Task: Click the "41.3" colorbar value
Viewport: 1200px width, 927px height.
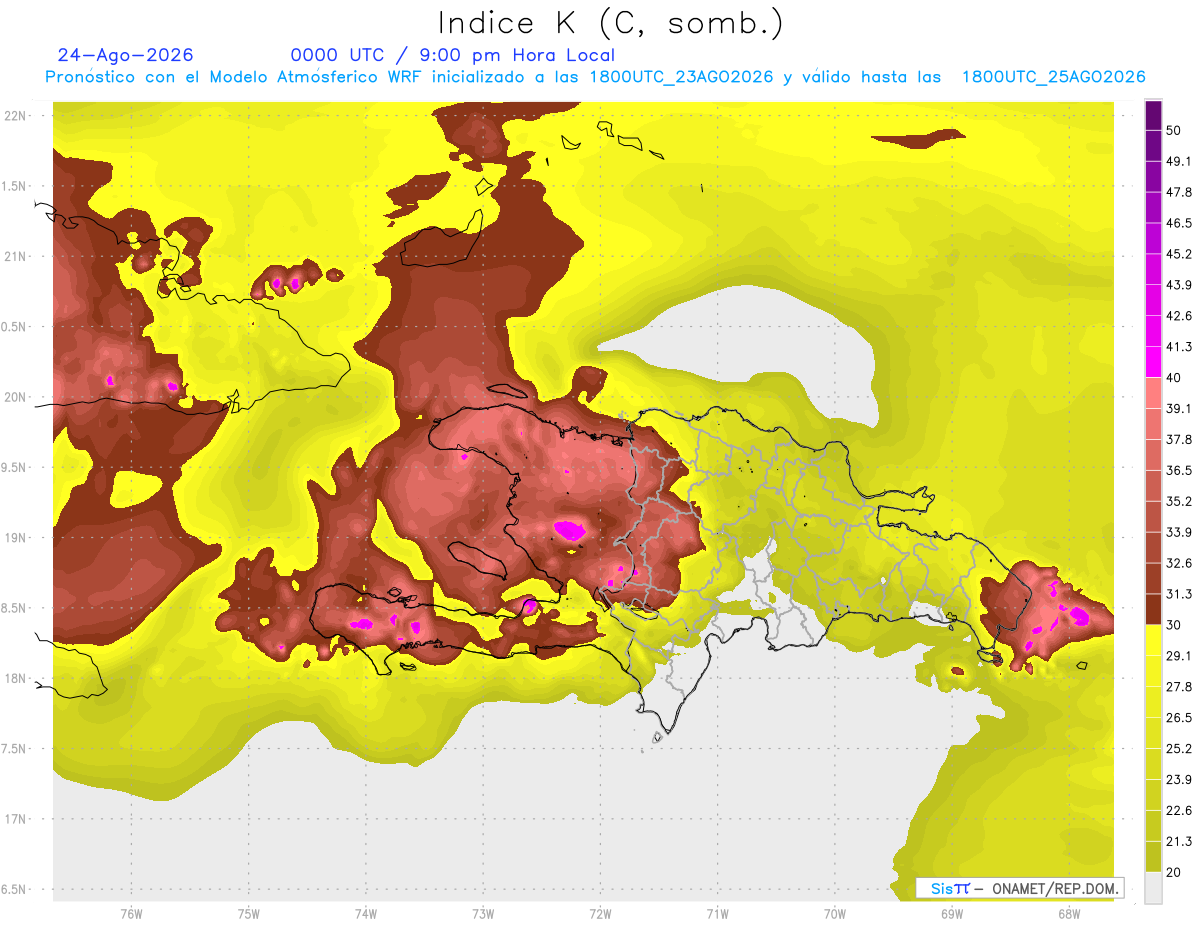Action: [1179, 347]
